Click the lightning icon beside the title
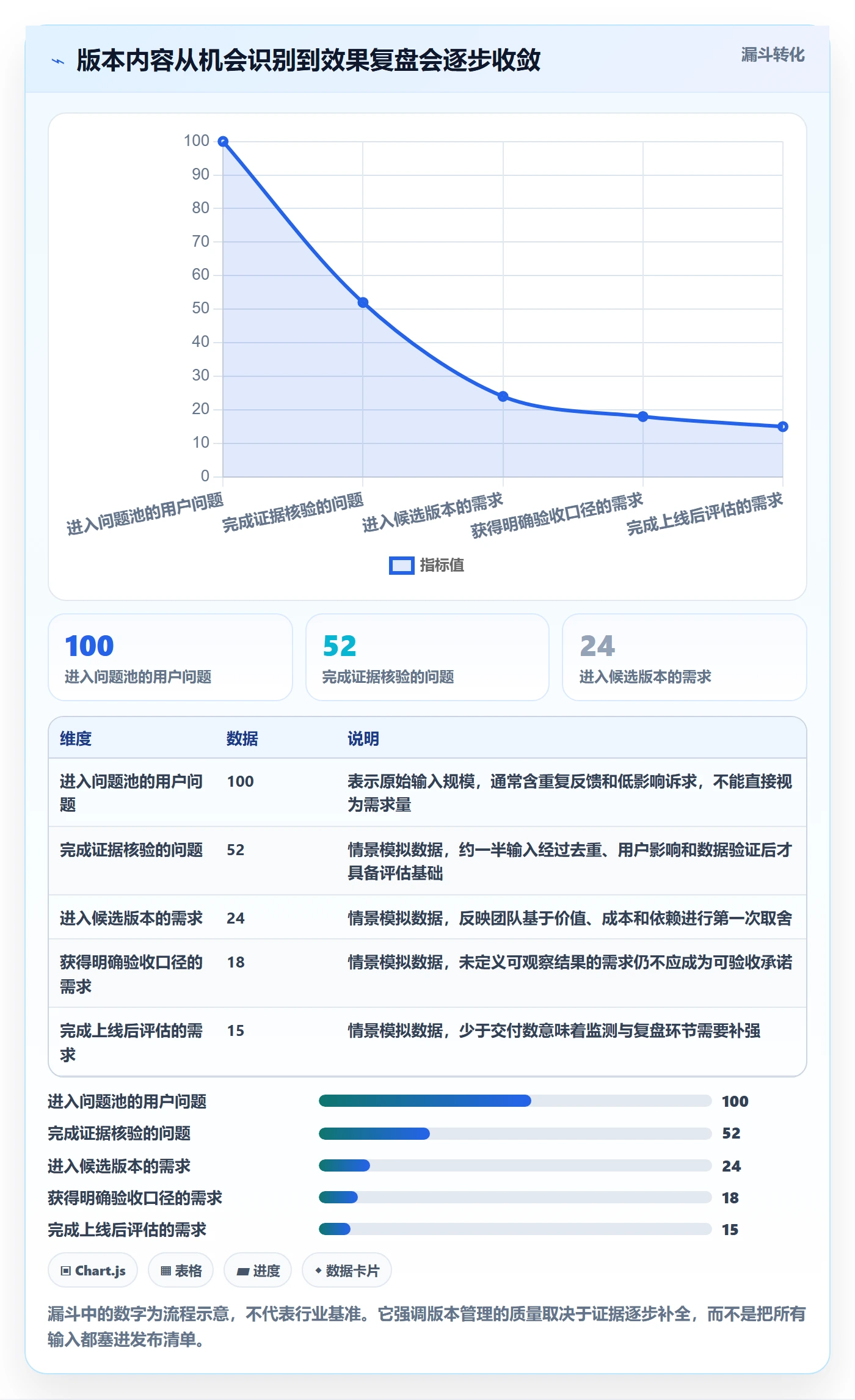The image size is (855, 1400). 58,61
